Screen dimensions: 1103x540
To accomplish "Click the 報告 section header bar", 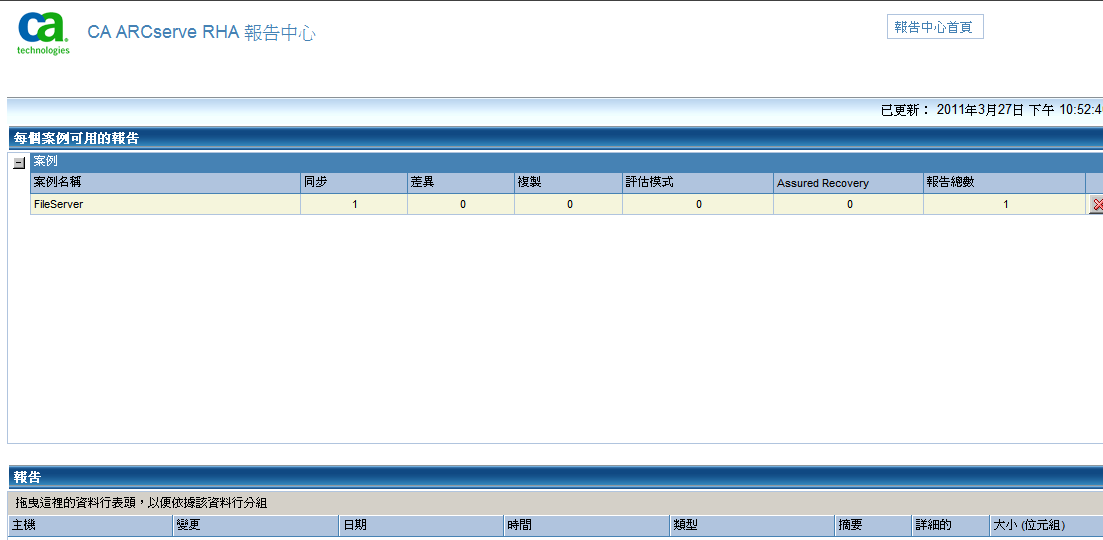I will click(555, 477).
